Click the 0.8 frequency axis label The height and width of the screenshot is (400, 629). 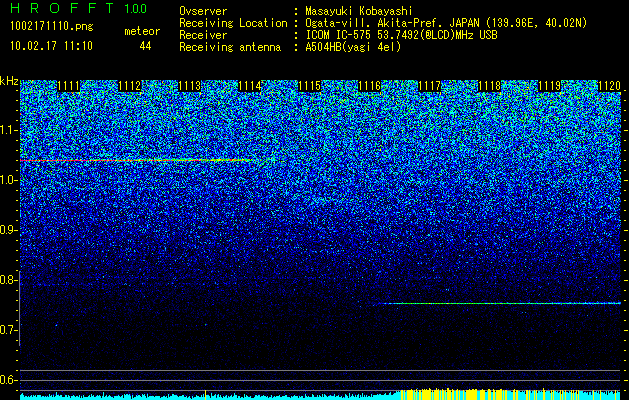pos(9,280)
